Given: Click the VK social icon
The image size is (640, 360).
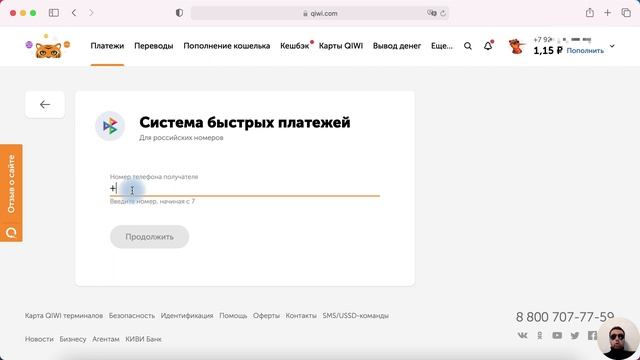Looking at the screenshot, I should click(522, 336).
